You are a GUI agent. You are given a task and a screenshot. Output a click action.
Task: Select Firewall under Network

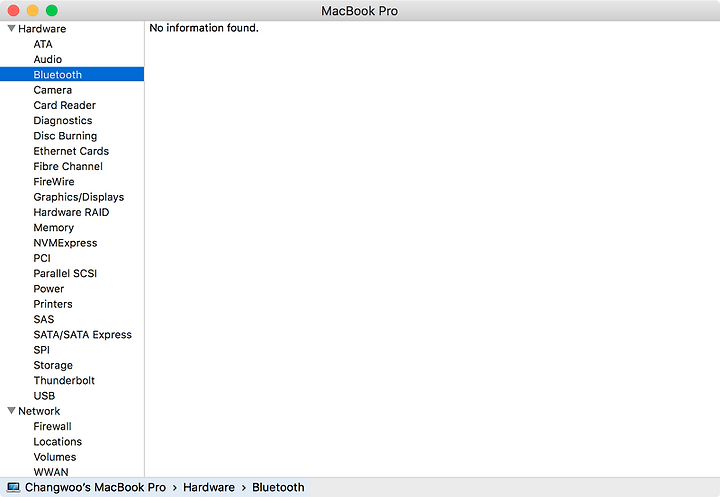click(52, 426)
